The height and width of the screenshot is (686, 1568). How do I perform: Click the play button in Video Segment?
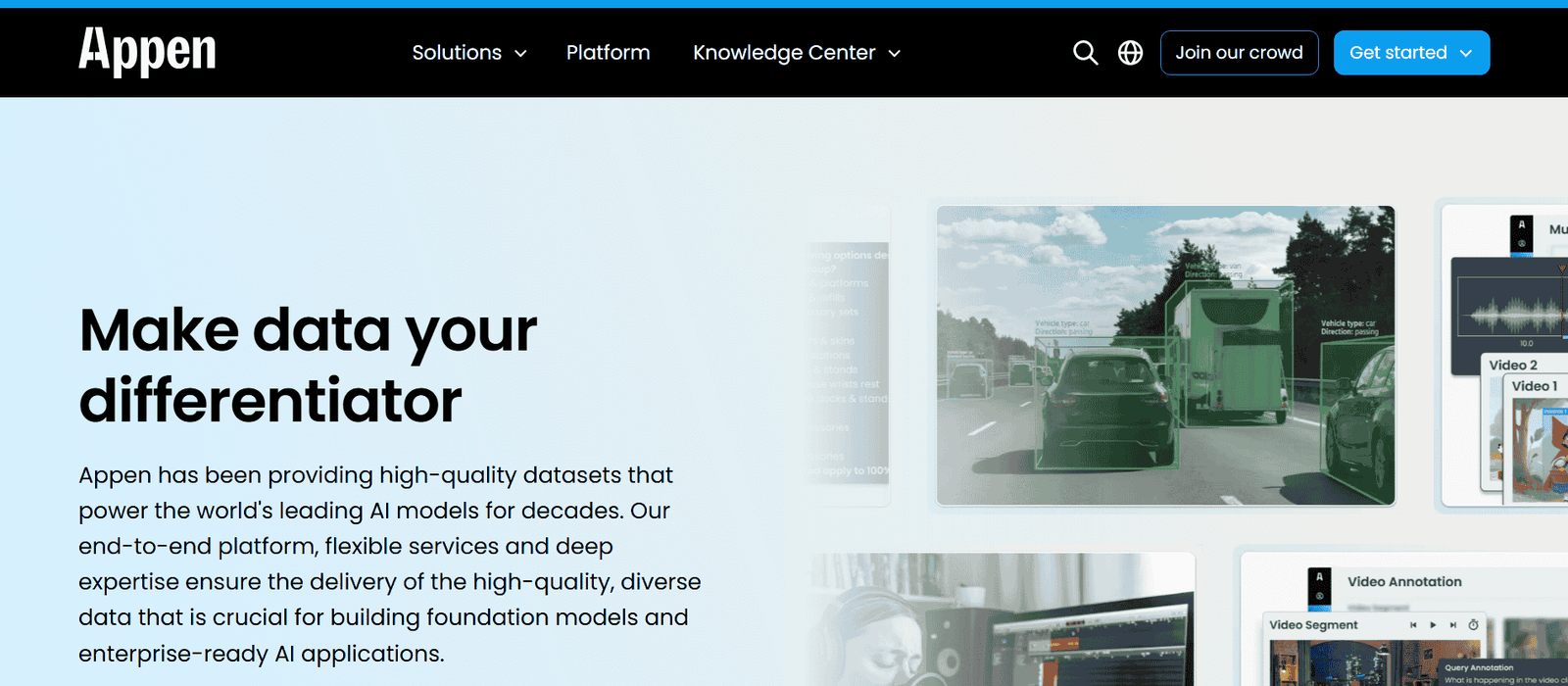(x=1433, y=624)
